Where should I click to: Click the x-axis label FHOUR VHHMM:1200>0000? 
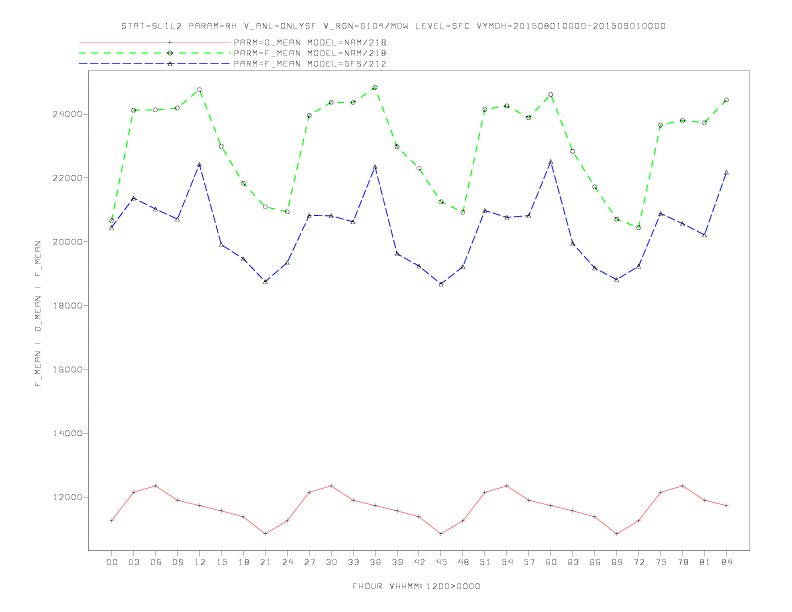416,586
